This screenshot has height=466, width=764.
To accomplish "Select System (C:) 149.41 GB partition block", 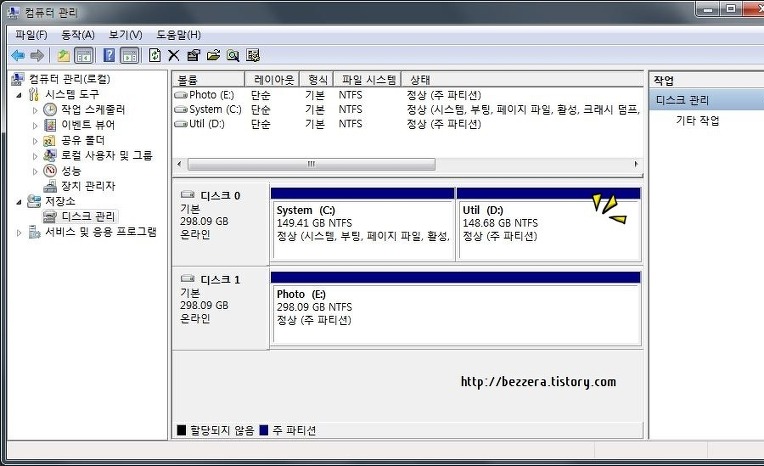I will [x=363, y=224].
